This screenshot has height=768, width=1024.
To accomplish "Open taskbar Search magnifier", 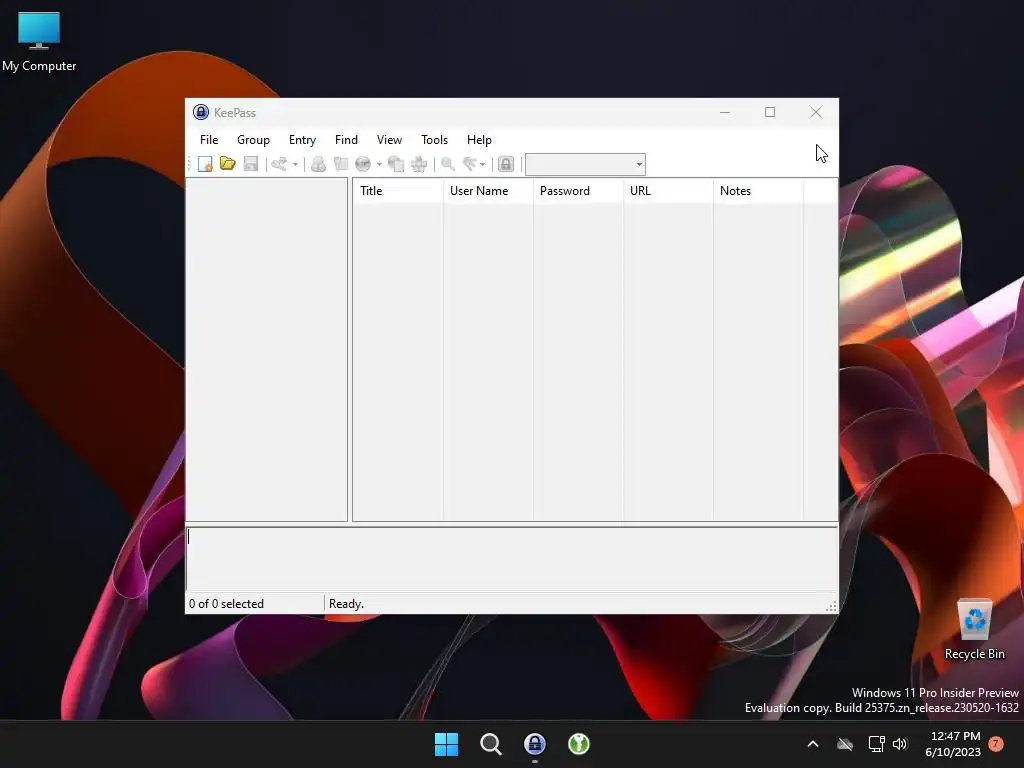I will 490,744.
